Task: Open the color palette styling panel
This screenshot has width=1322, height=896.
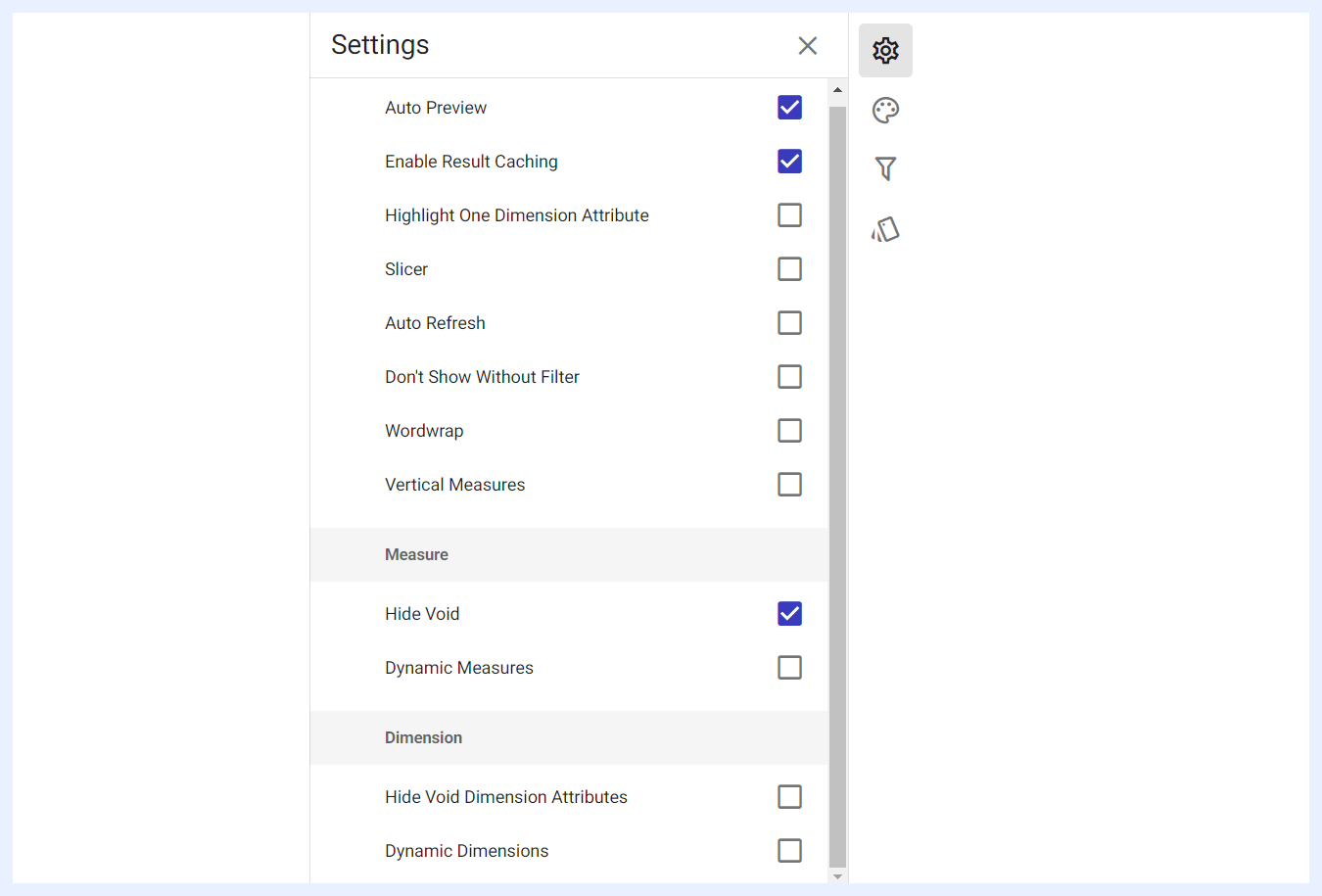Action: [885, 110]
